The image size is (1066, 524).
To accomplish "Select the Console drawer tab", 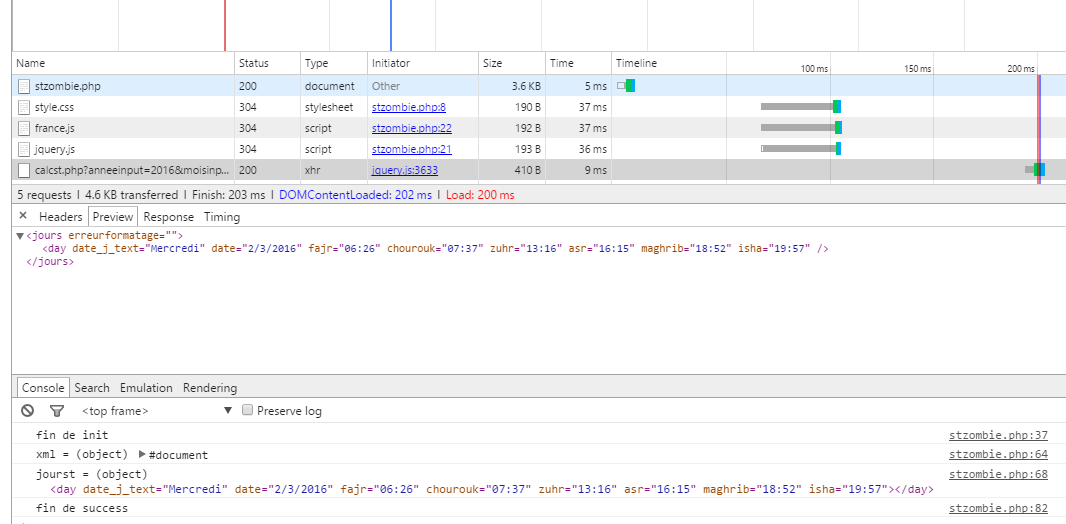I will [x=44, y=387].
